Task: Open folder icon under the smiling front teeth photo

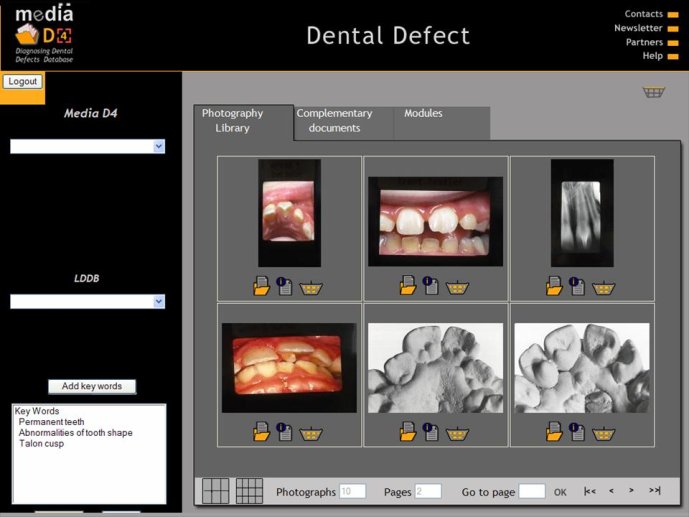Action: pyautogui.click(x=408, y=285)
